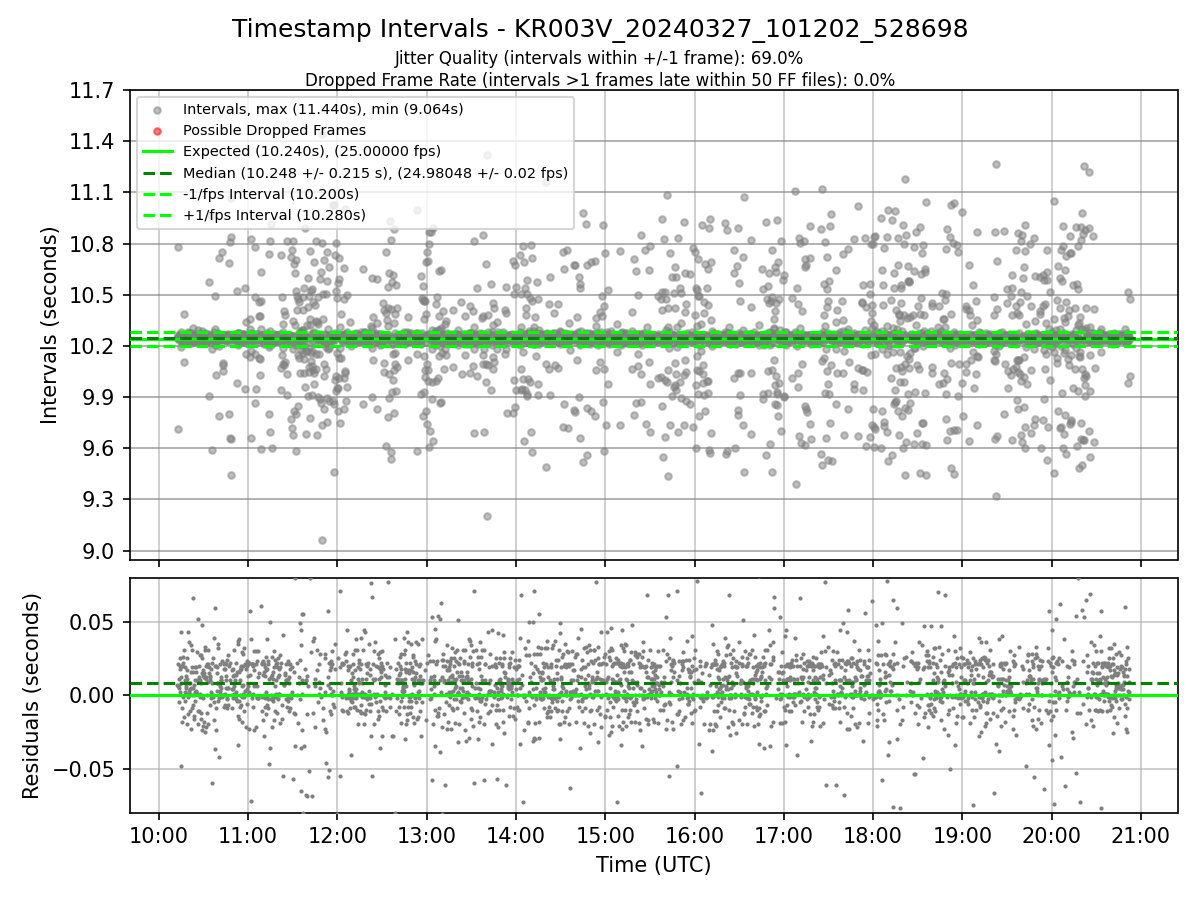Click the x-axis tick label '14:00'
Viewport: 1200px width, 900px height.
[x=516, y=834]
